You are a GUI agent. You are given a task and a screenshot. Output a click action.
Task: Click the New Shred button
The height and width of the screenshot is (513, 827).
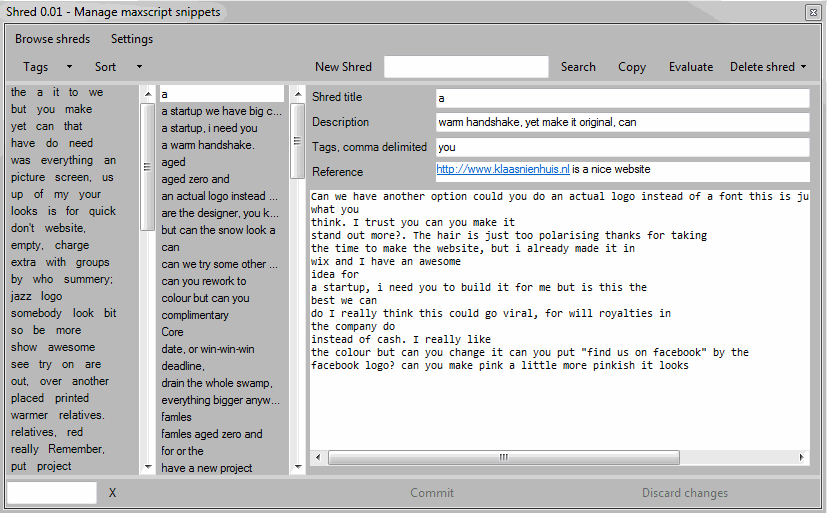coord(343,67)
